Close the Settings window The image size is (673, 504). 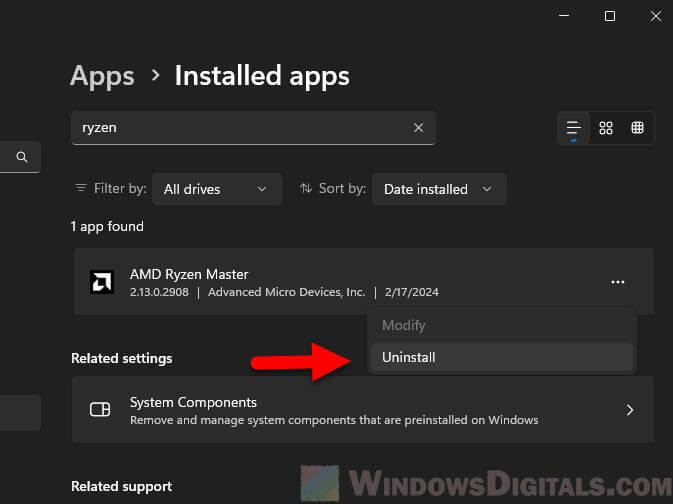(x=655, y=16)
